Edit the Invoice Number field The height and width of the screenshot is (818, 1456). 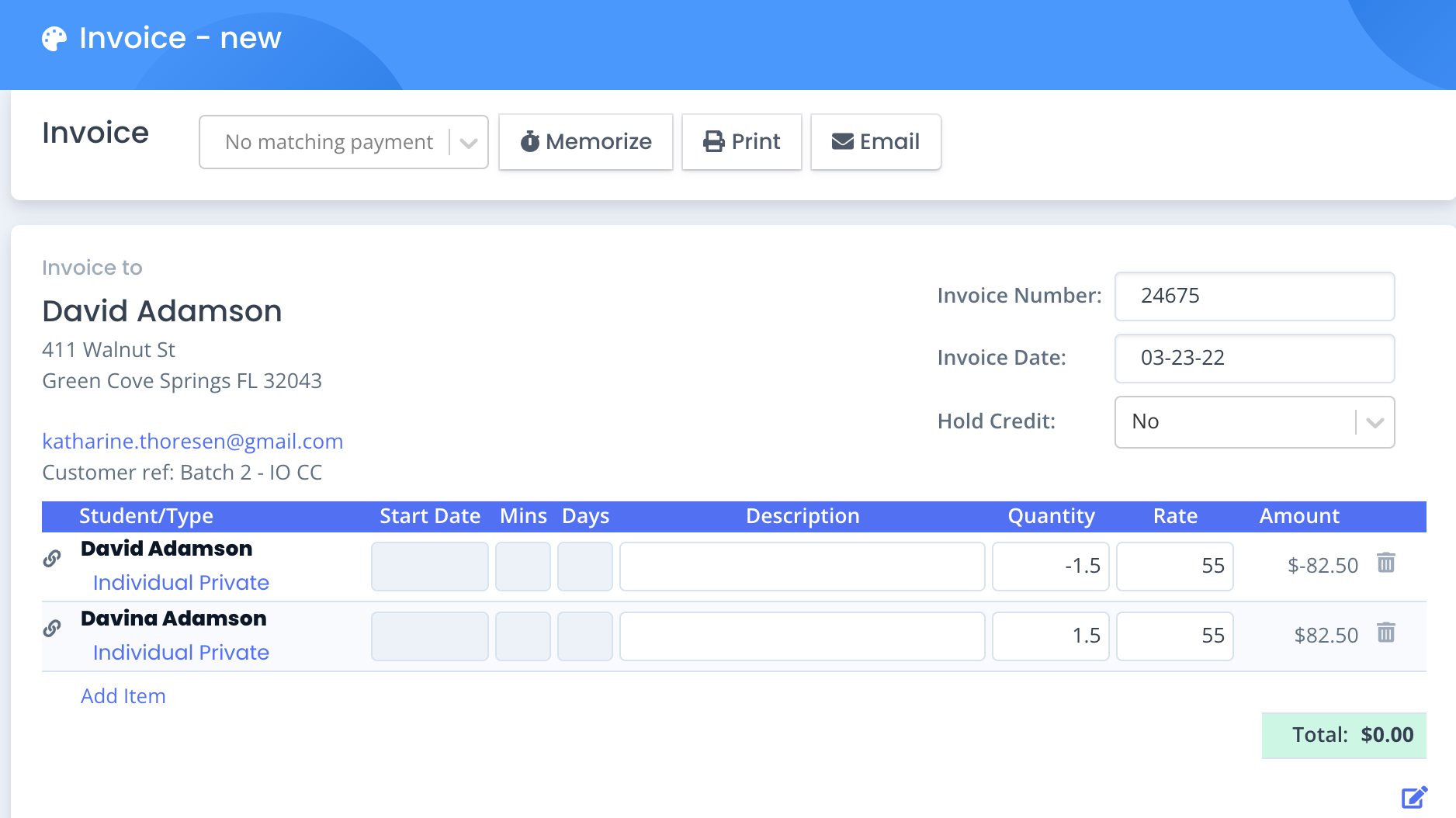1255,296
